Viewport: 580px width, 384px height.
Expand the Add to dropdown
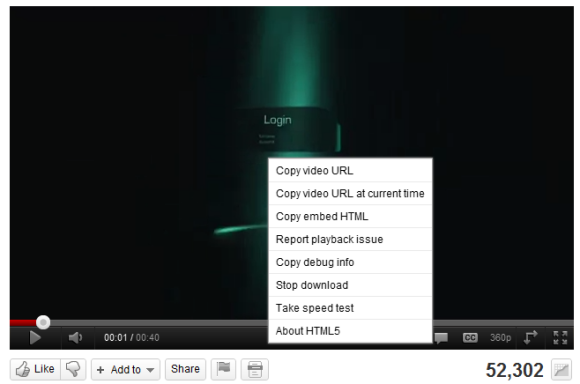[126, 369]
